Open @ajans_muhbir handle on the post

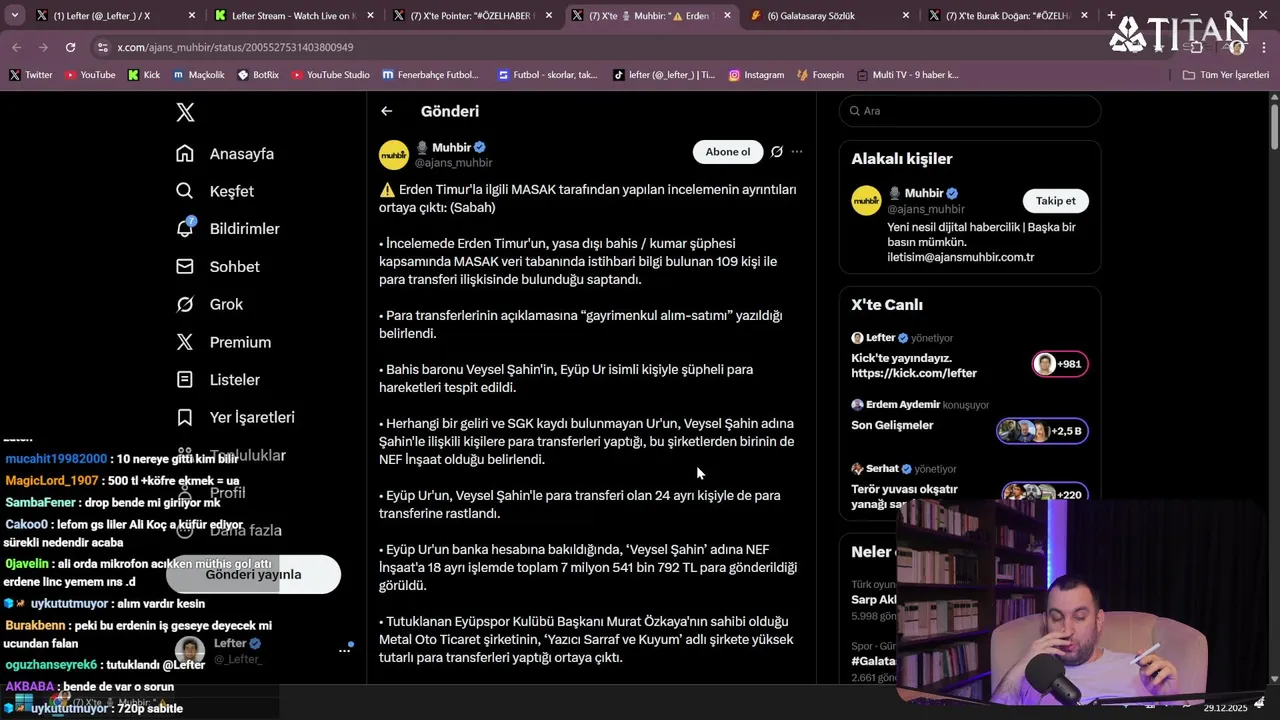(x=453, y=163)
